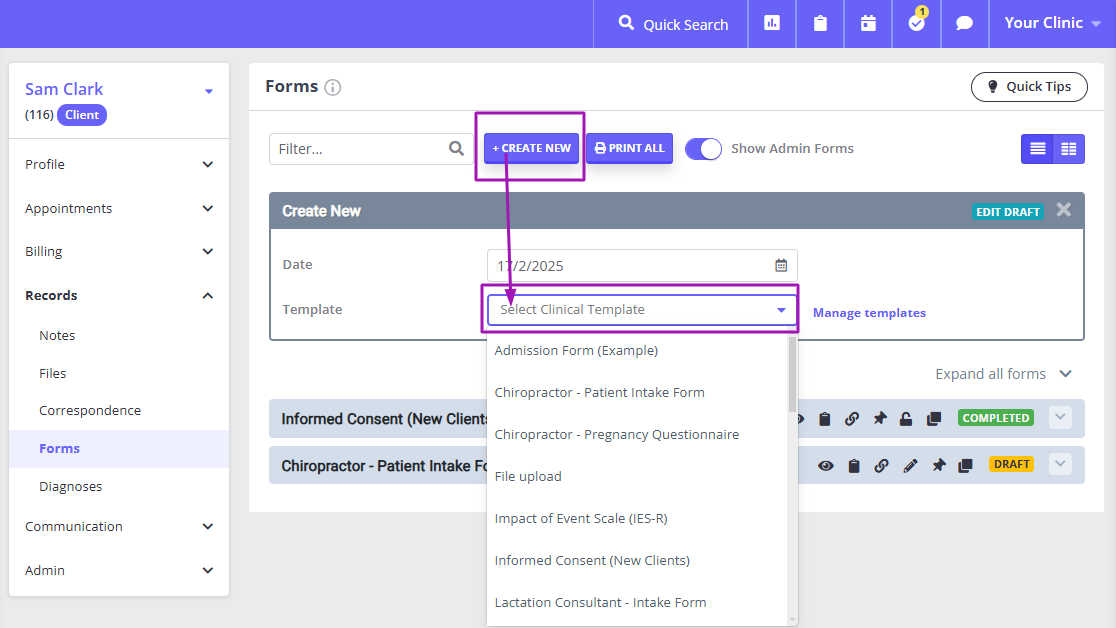Unlock the completed Informed Consent form
This screenshot has width=1116, height=628.
point(905,418)
